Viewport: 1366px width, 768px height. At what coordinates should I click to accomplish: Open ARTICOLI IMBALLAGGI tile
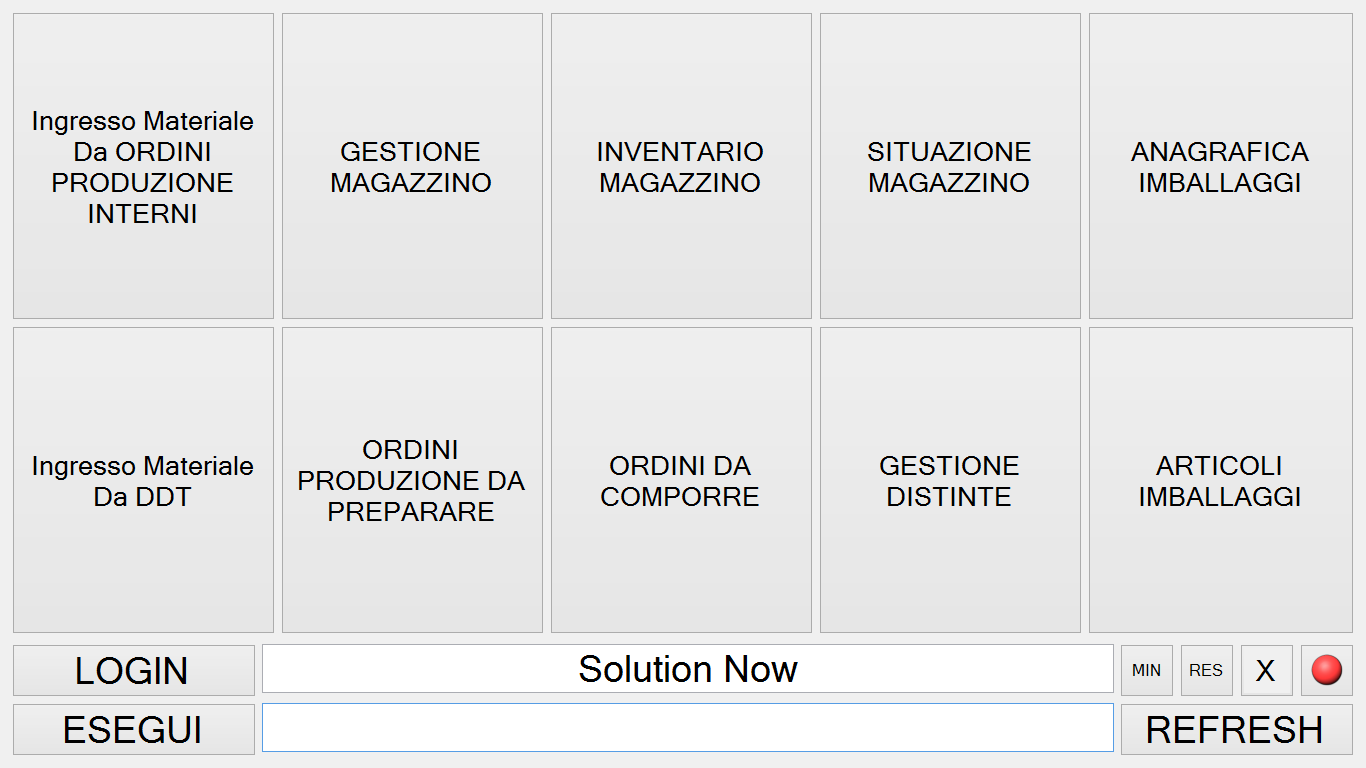tap(1220, 480)
